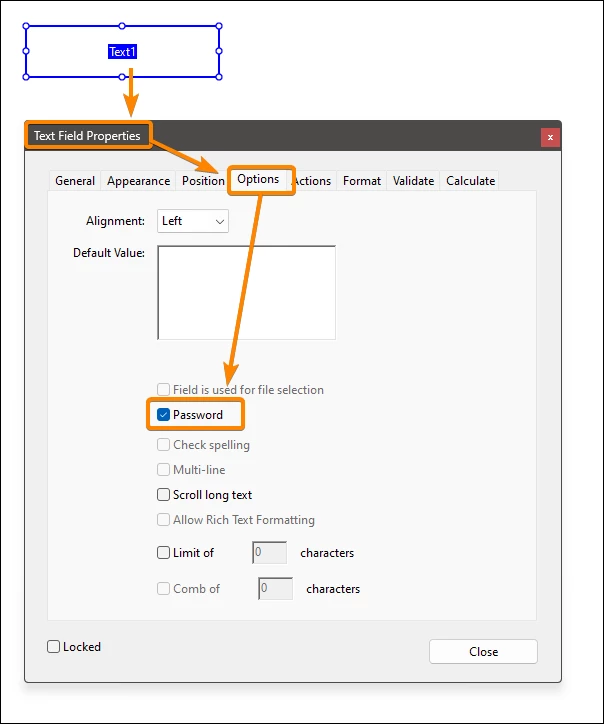This screenshot has height=724, width=604.
Task: Tick the Comb of characters checkbox
Action: [163, 589]
